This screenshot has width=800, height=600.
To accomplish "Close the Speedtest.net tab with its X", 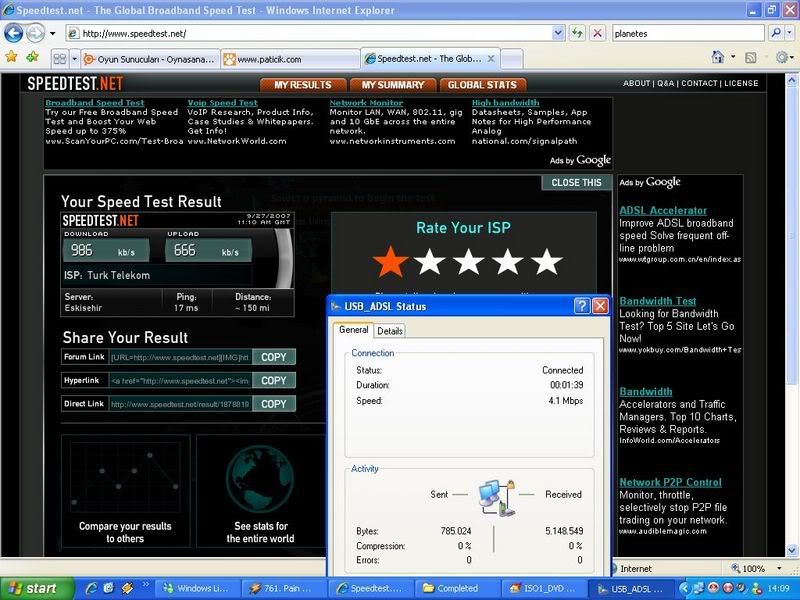I will point(491,59).
